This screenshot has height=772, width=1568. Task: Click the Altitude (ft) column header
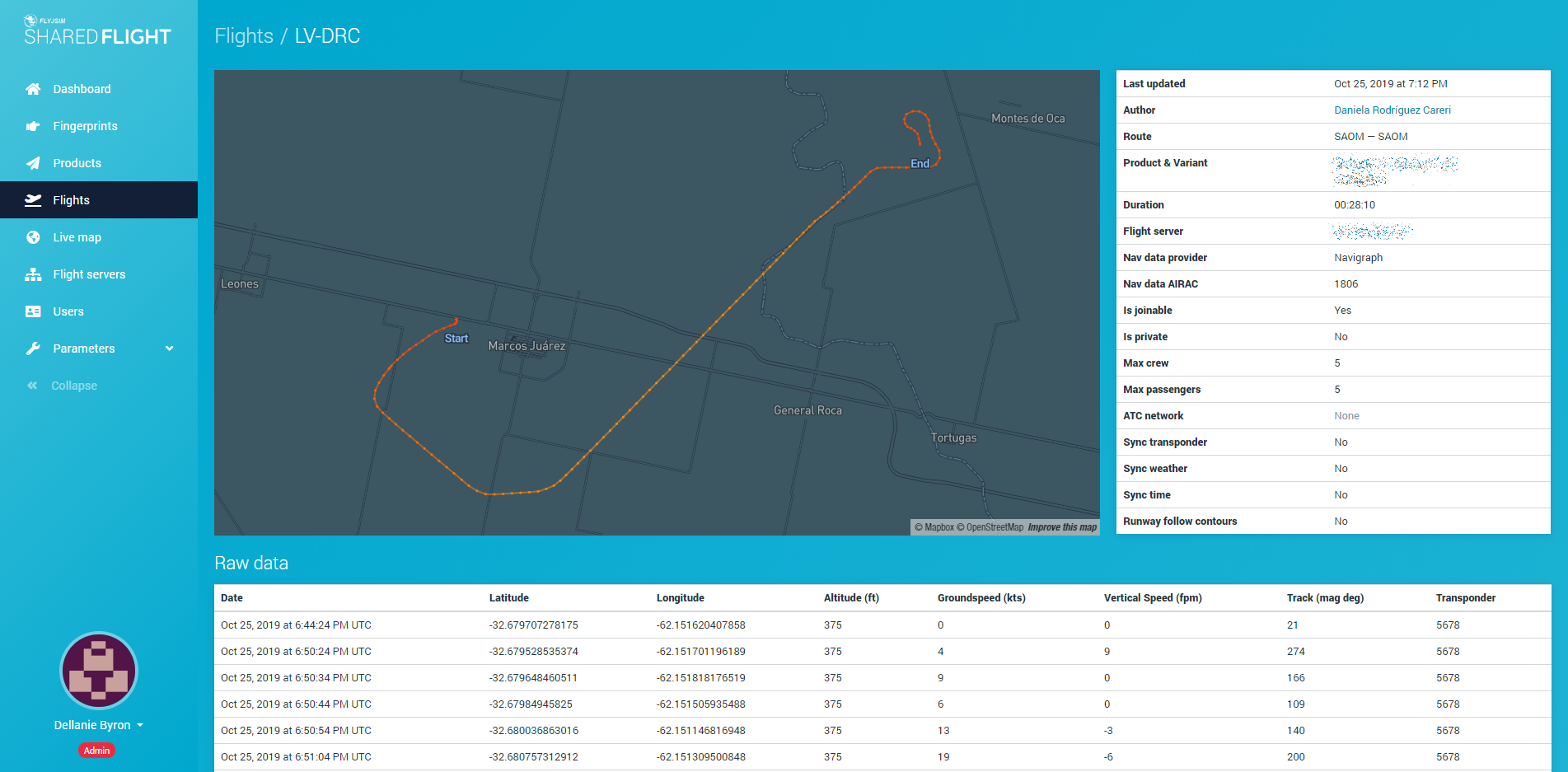[x=851, y=598]
